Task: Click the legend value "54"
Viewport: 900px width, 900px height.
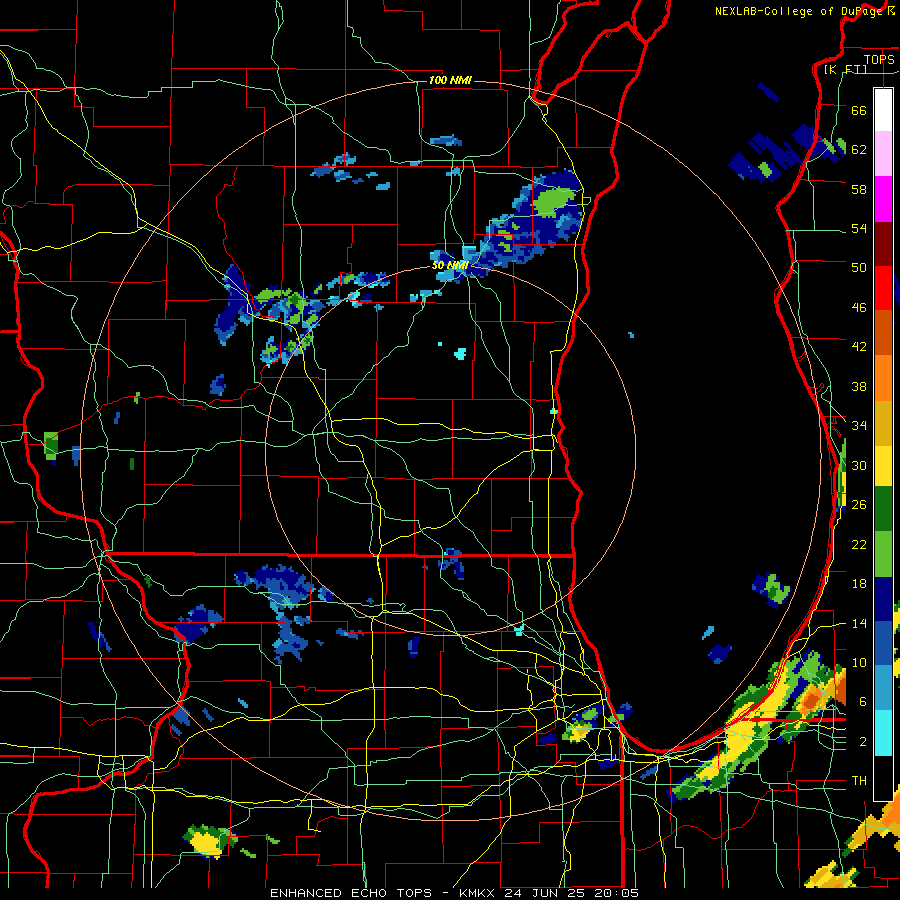Action: pyautogui.click(x=859, y=228)
